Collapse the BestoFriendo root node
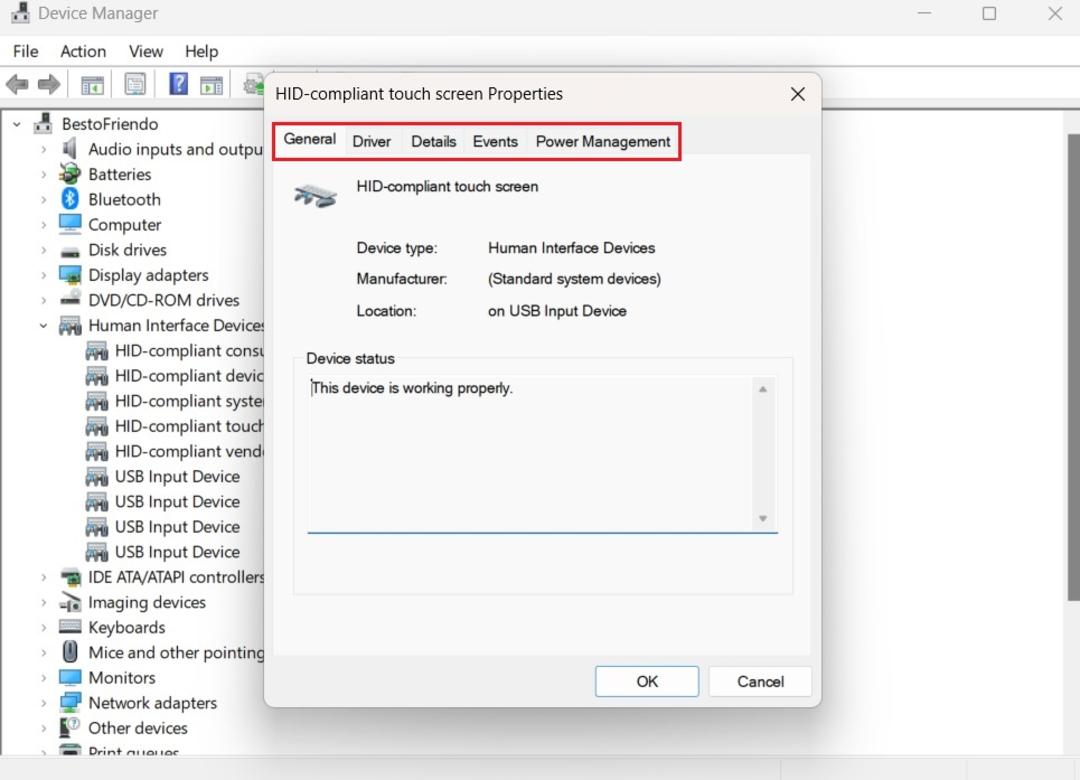This screenshot has height=780, width=1080. 17,124
